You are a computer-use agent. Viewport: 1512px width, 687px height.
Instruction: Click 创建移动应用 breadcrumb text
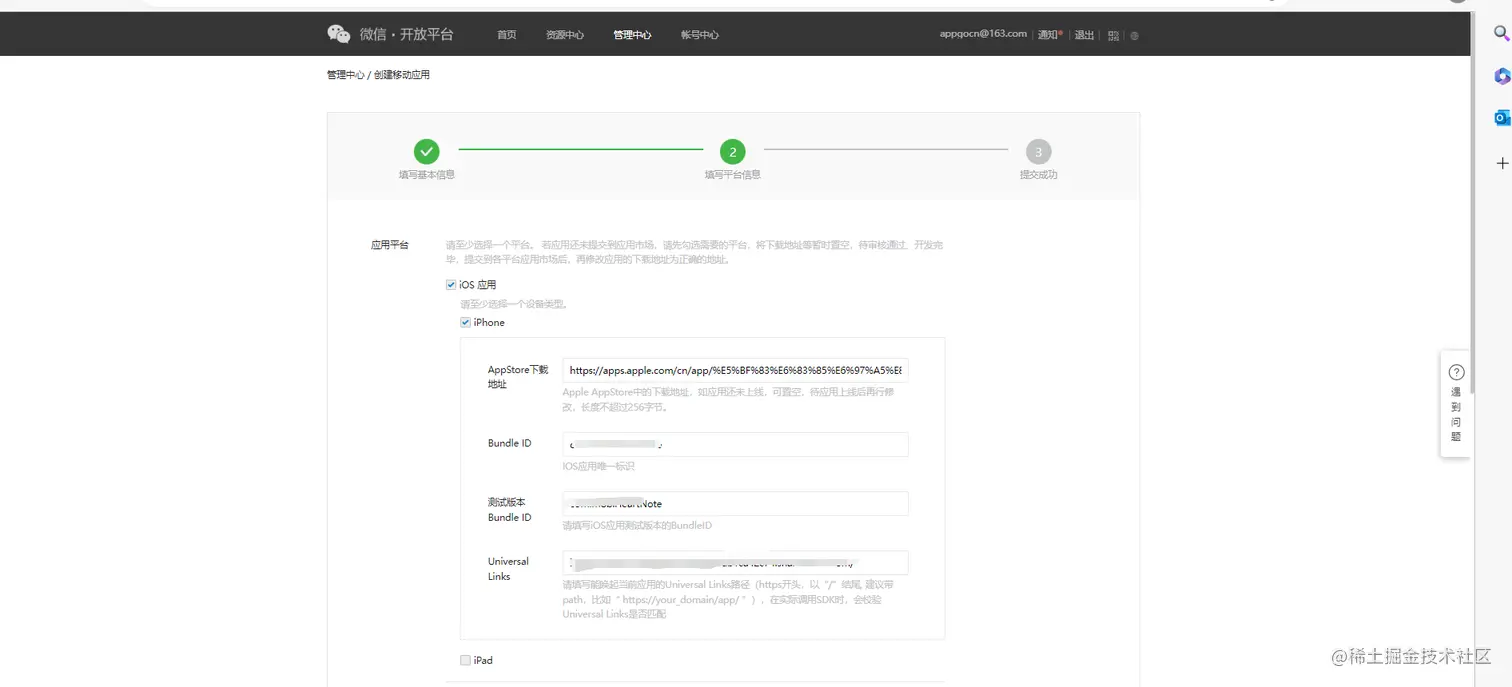(x=402, y=75)
